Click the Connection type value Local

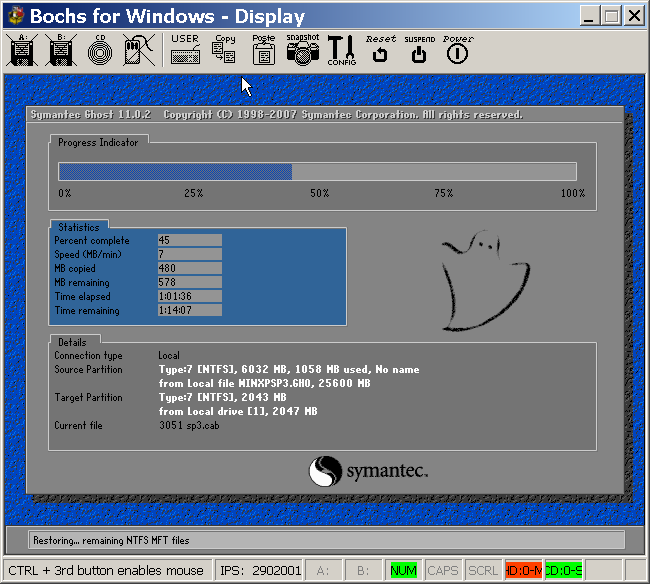pos(169,356)
